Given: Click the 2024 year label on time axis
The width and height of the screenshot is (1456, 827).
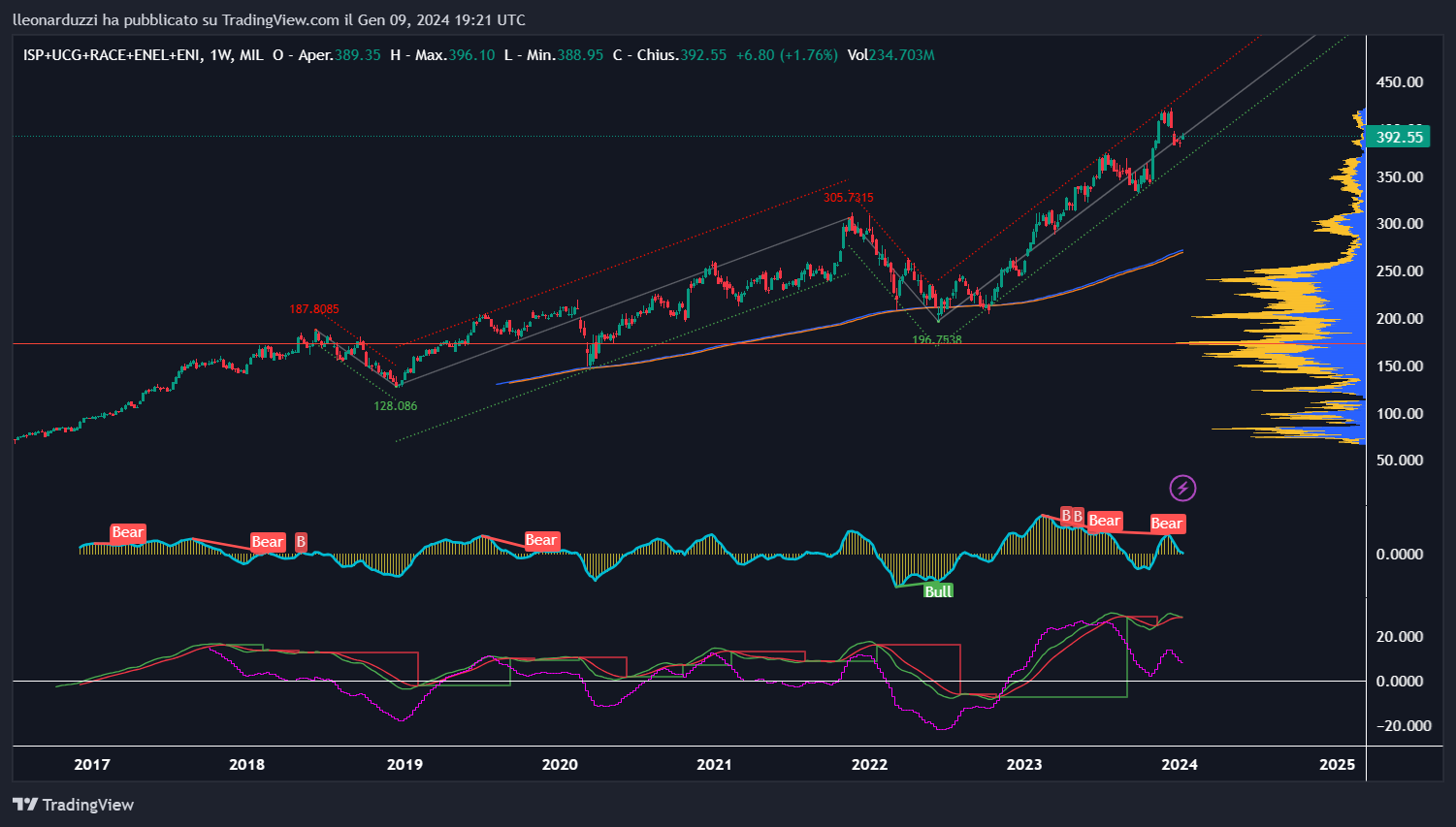Looking at the screenshot, I should pyautogui.click(x=1180, y=765).
